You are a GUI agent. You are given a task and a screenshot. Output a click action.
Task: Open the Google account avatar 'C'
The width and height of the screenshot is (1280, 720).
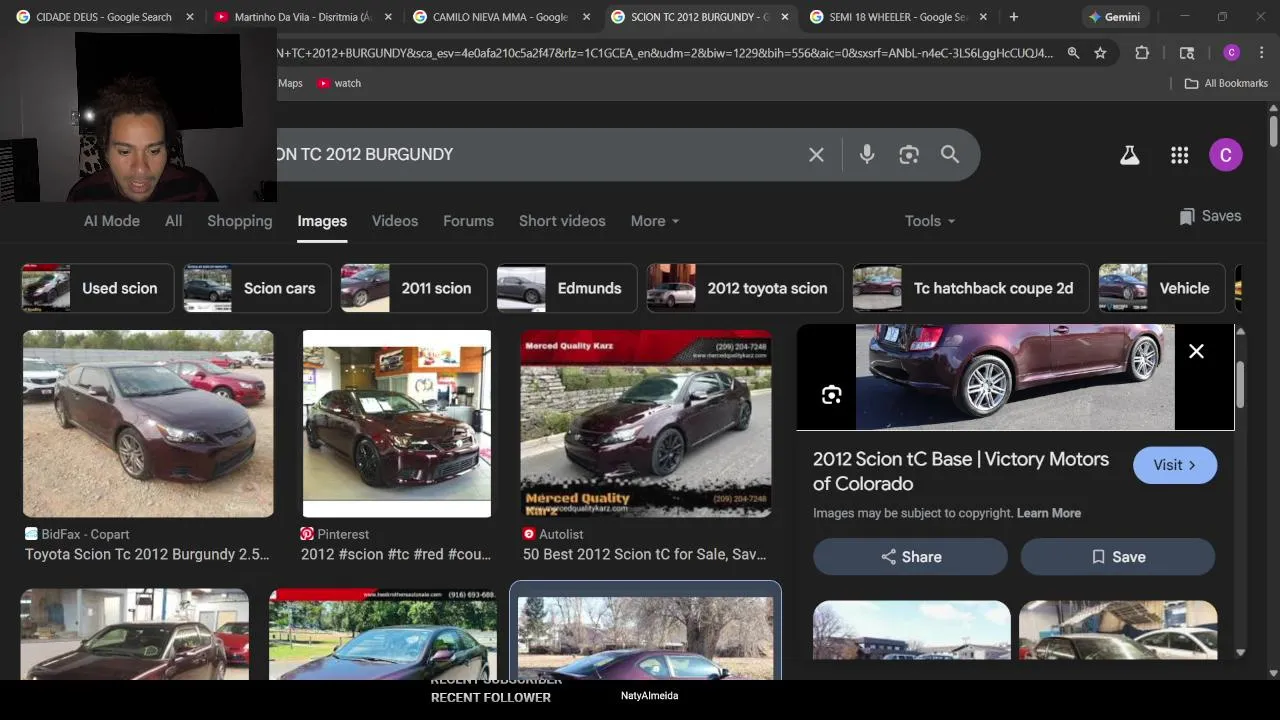click(x=1226, y=155)
